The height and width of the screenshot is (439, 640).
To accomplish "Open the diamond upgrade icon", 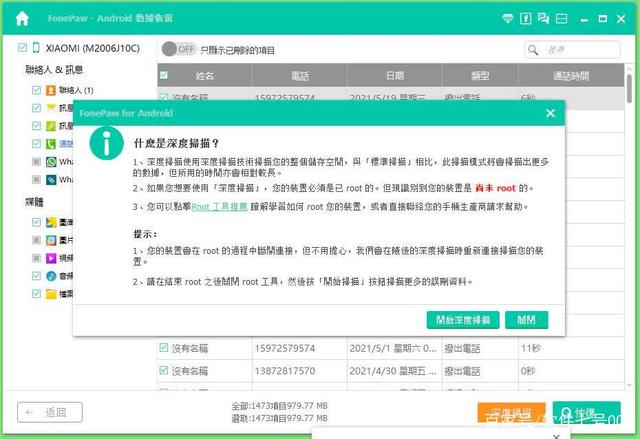I will [507, 18].
